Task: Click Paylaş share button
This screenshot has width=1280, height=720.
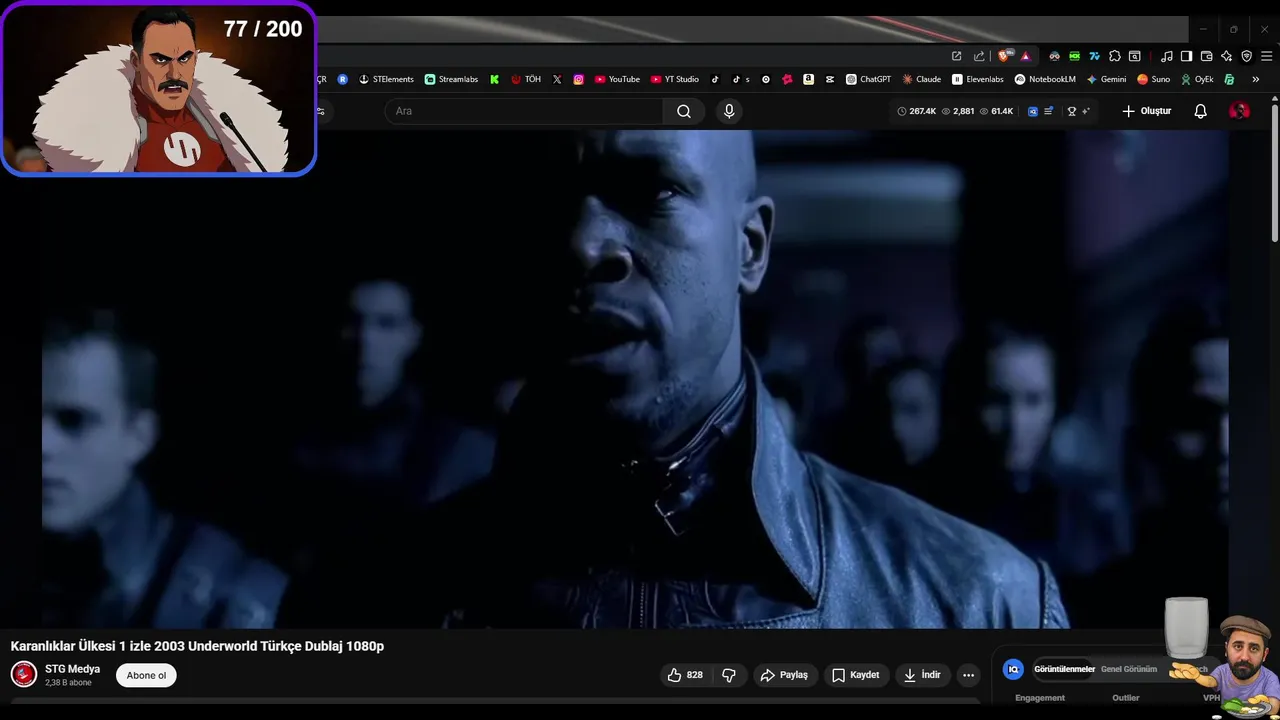Action: (x=784, y=675)
